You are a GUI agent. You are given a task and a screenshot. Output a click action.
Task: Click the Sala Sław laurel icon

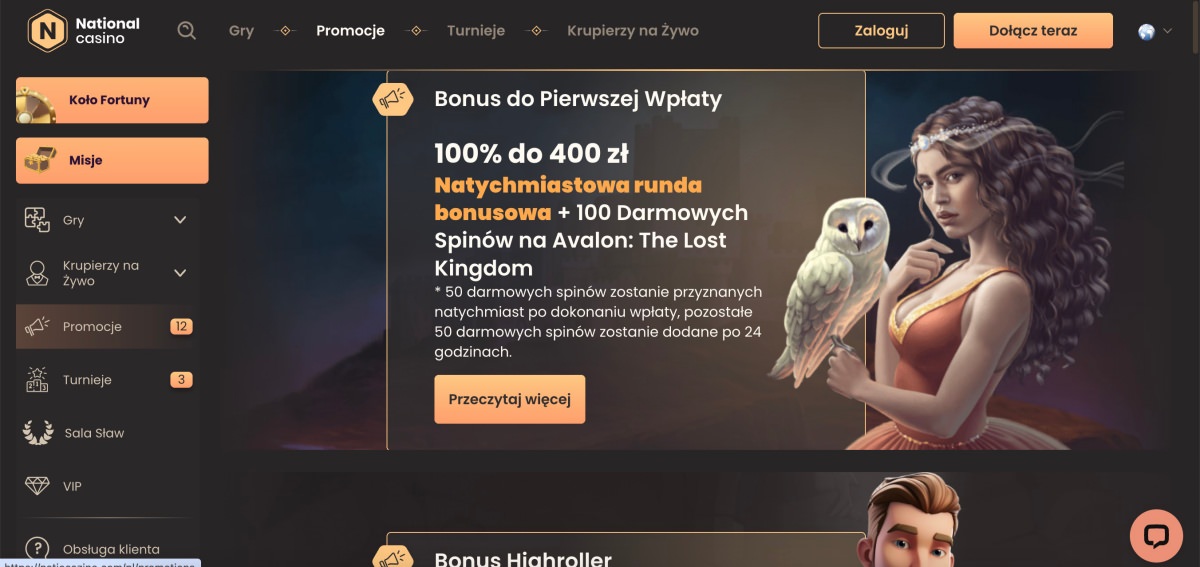click(37, 433)
